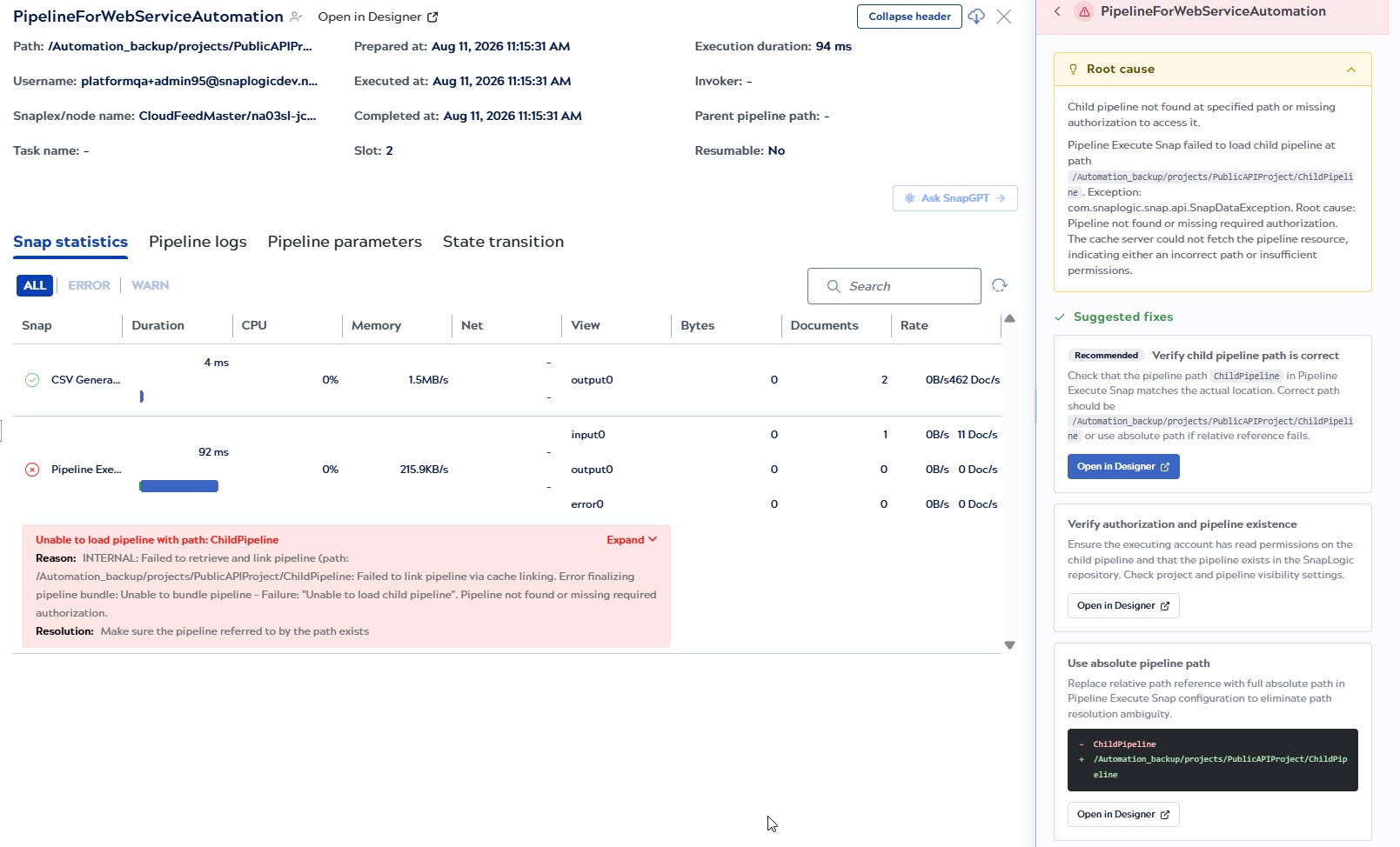Click the SnapGPT sparkle icon
The image size is (1400, 847).
909,198
